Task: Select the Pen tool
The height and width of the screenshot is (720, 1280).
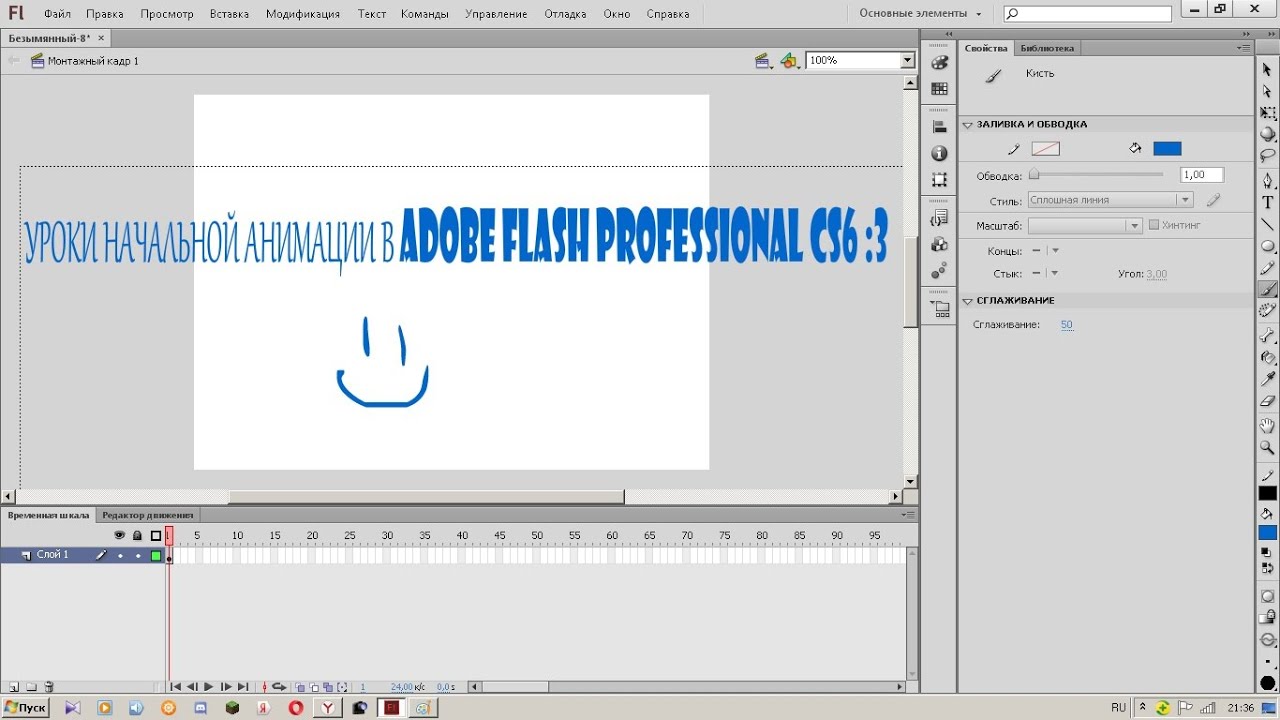Action: click(x=1268, y=181)
